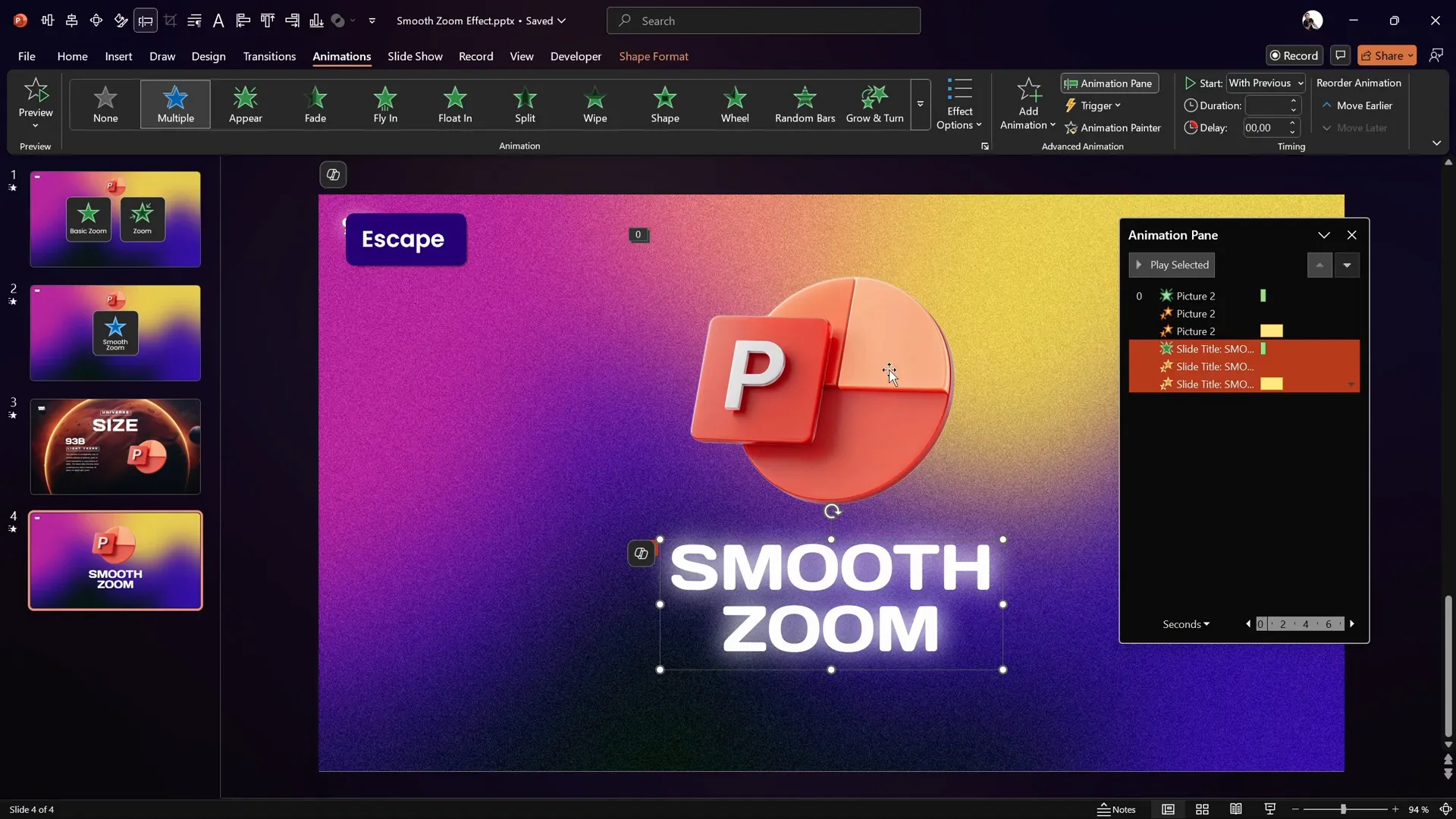Image resolution: width=1456 pixels, height=819 pixels.
Task: Open Shape Format tab
Action: click(654, 56)
